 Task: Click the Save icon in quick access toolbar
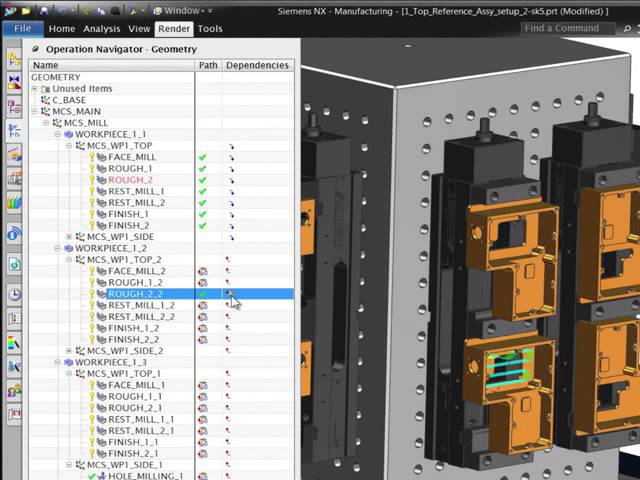tap(44, 11)
